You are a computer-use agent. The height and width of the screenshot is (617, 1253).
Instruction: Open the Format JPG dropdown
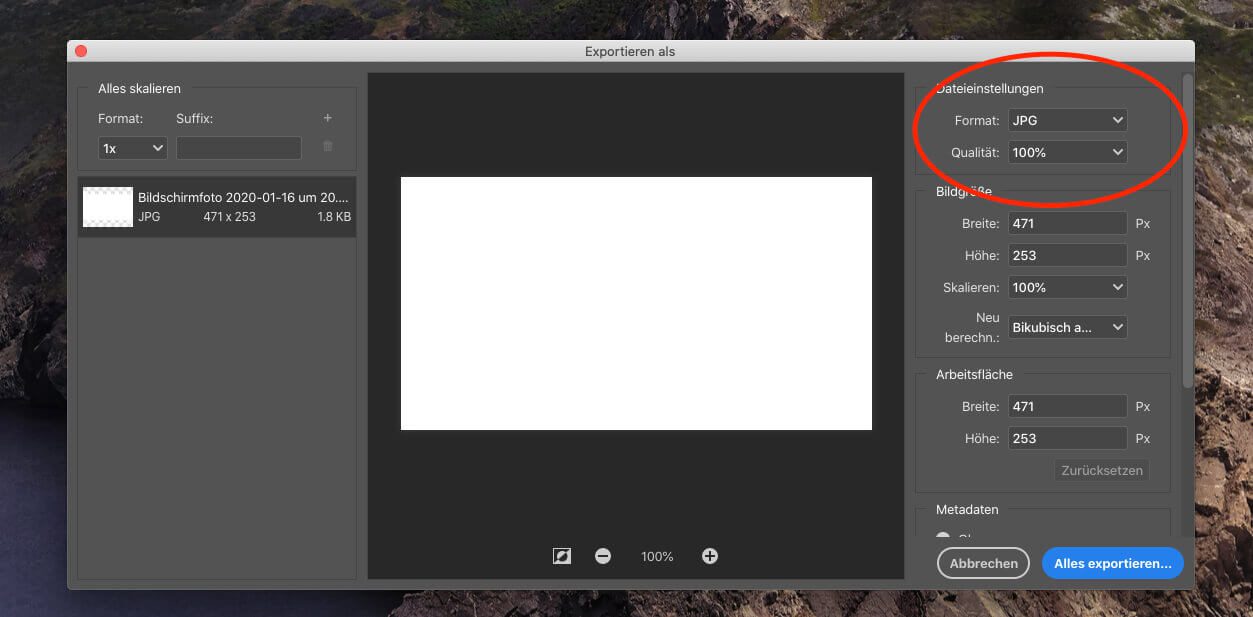1067,120
